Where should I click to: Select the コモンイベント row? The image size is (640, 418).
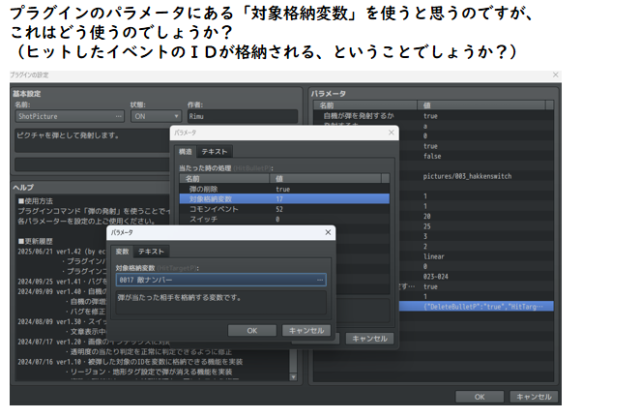[x=284, y=209]
